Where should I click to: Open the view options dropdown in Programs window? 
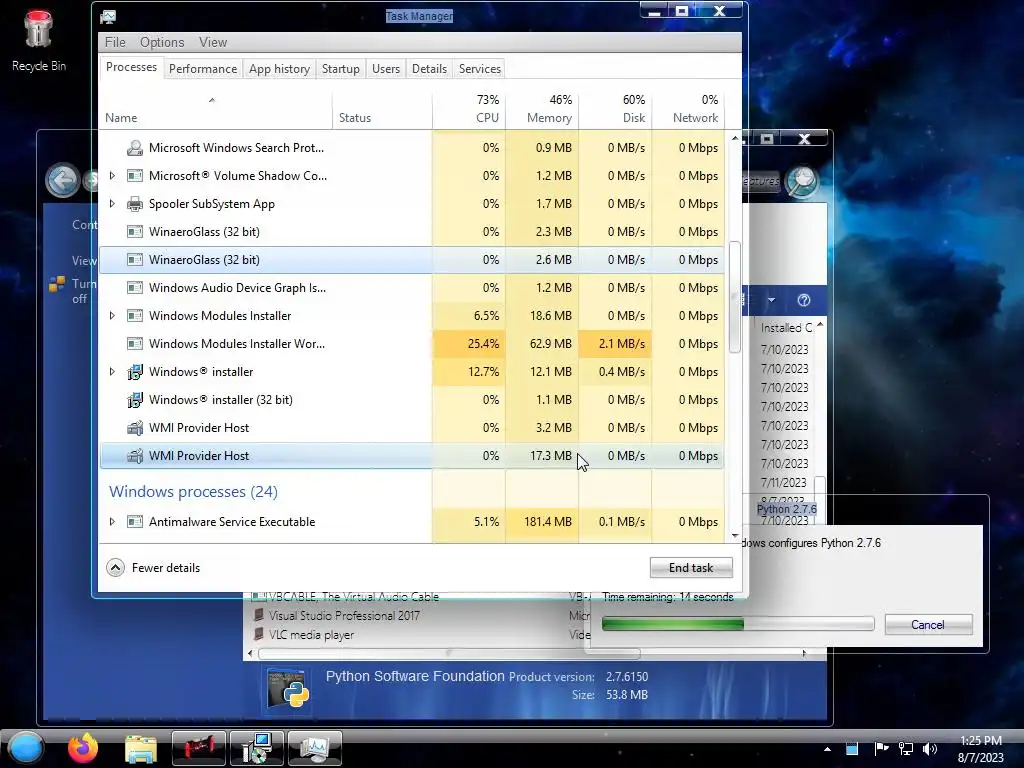point(771,300)
